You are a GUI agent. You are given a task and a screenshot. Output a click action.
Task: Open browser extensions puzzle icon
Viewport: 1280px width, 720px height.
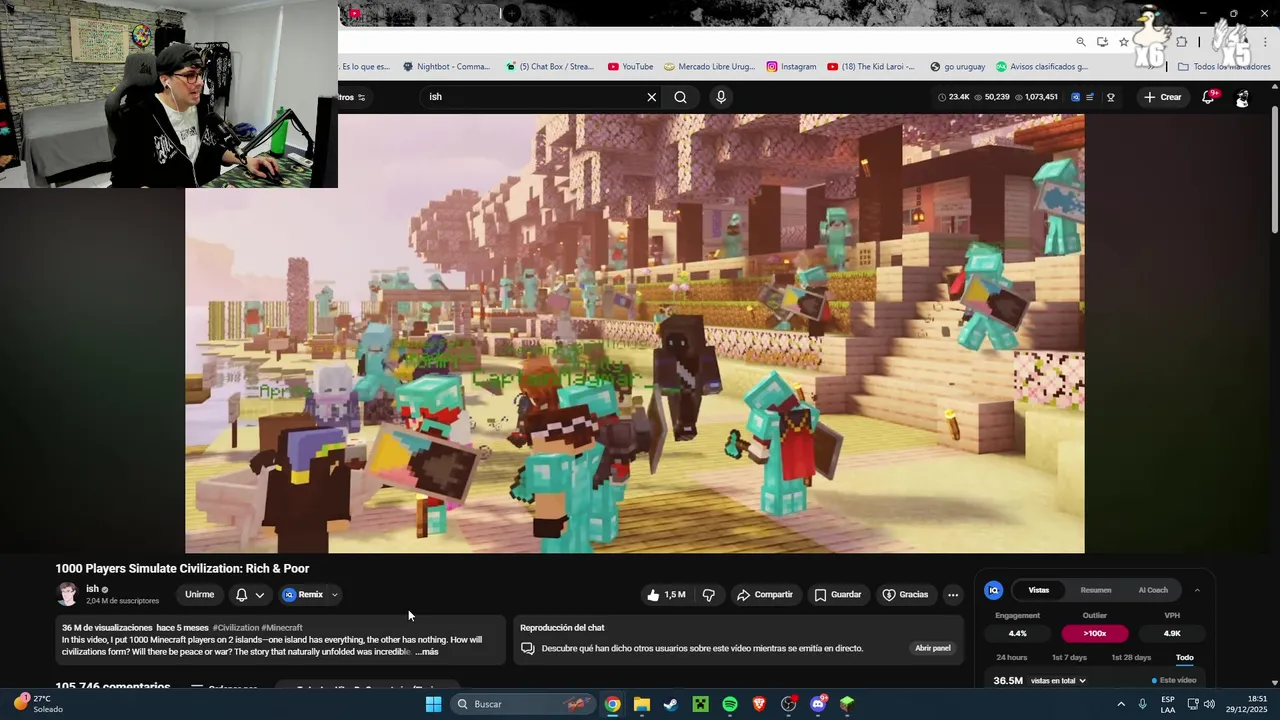(1182, 42)
